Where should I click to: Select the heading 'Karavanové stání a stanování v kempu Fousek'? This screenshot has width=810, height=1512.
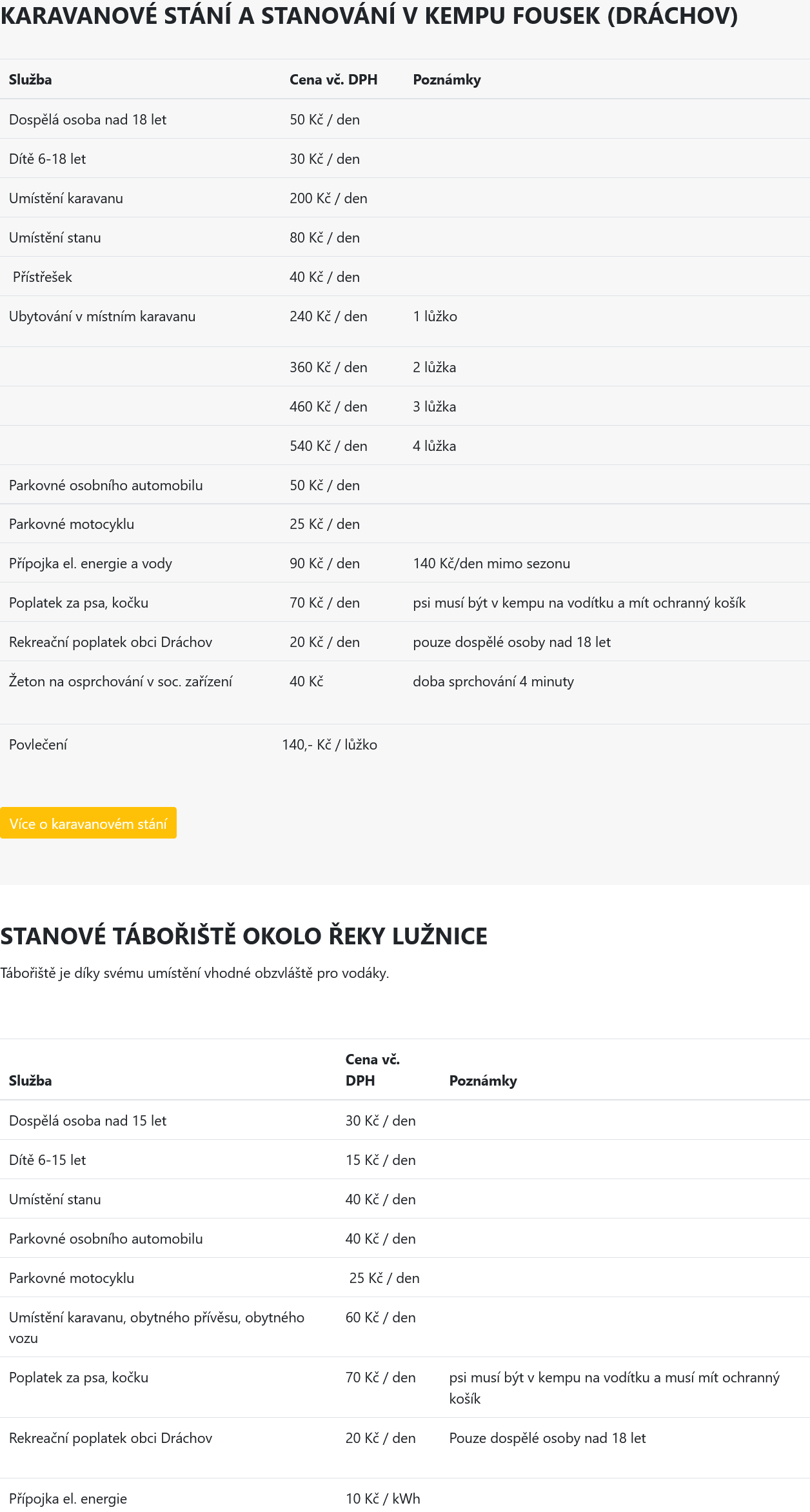(x=369, y=16)
